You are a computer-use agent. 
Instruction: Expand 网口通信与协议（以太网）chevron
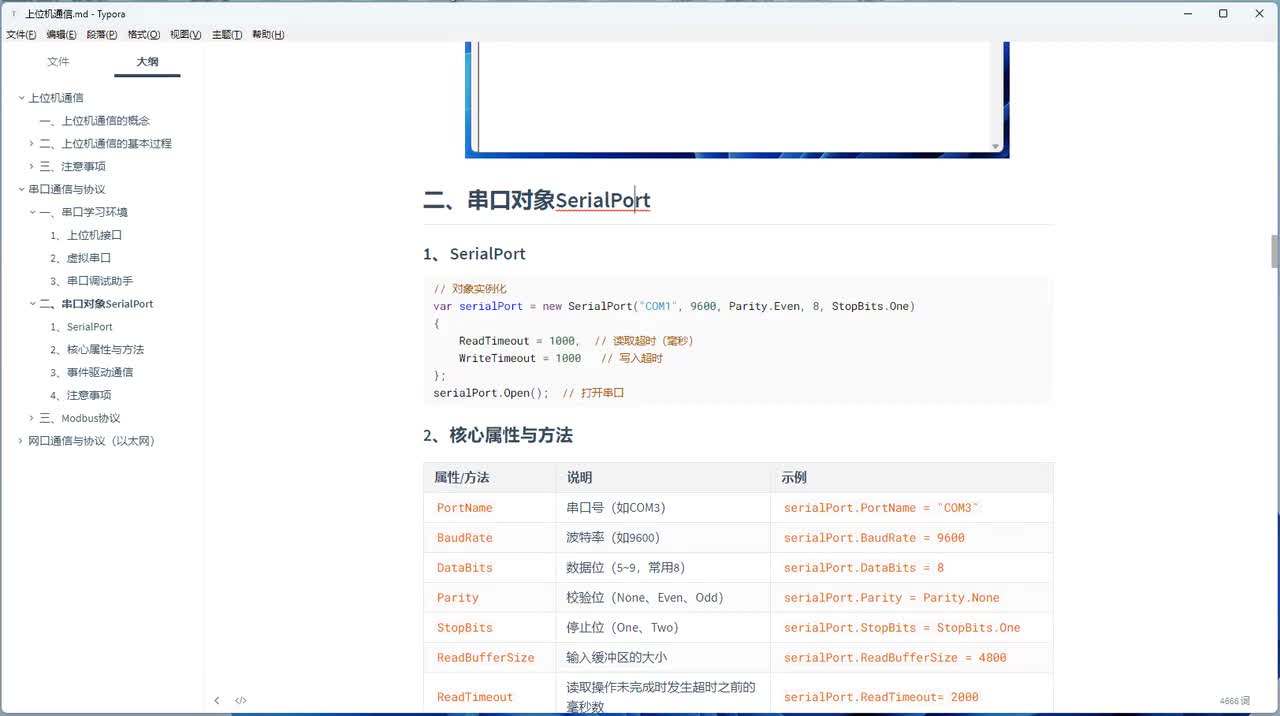pos(21,441)
